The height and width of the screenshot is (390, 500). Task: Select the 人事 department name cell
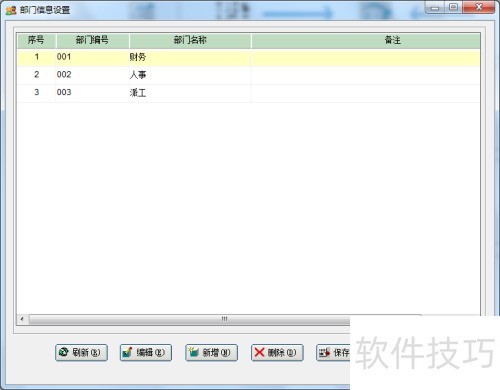(190, 75)
